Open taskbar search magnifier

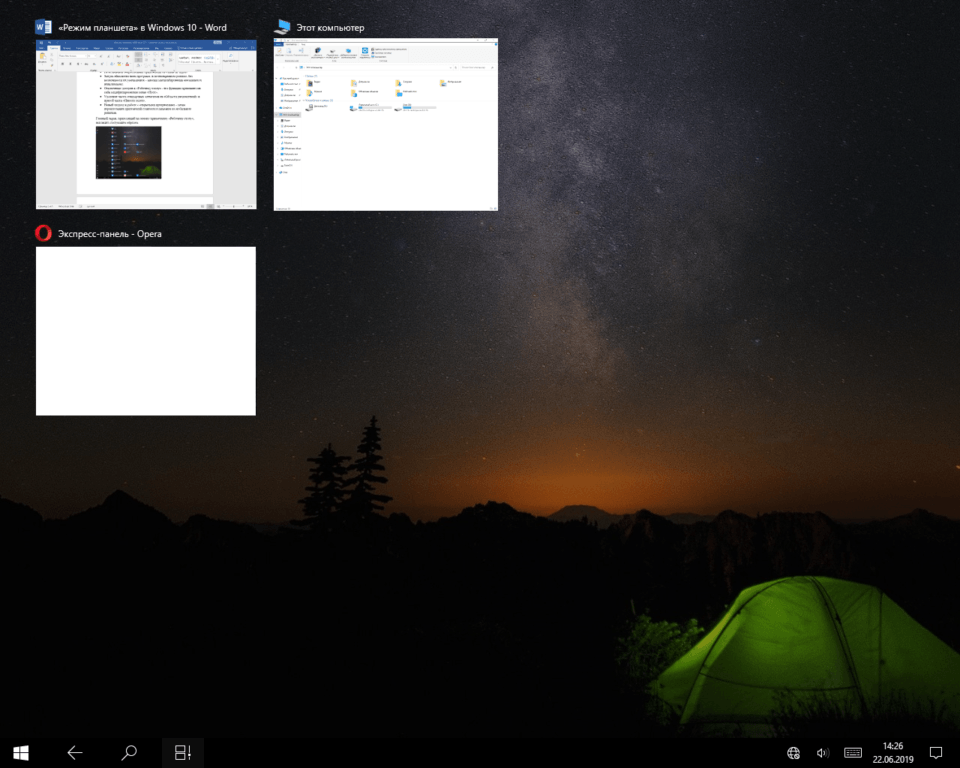click(x=129, y=753)
